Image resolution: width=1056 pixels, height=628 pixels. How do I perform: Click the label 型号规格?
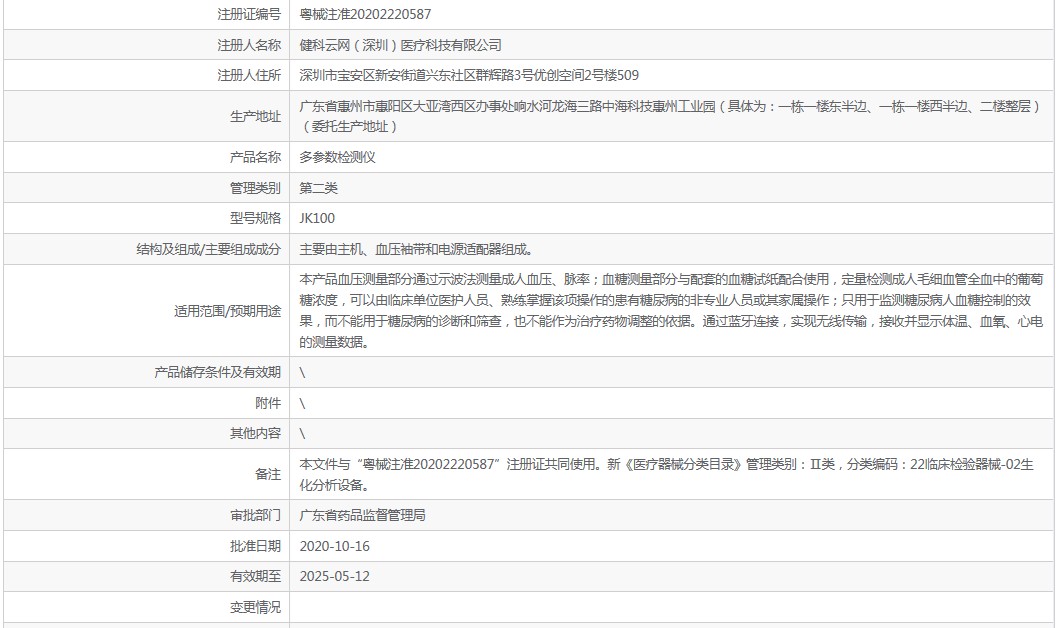pyautogui.click(x=255, y=218)
